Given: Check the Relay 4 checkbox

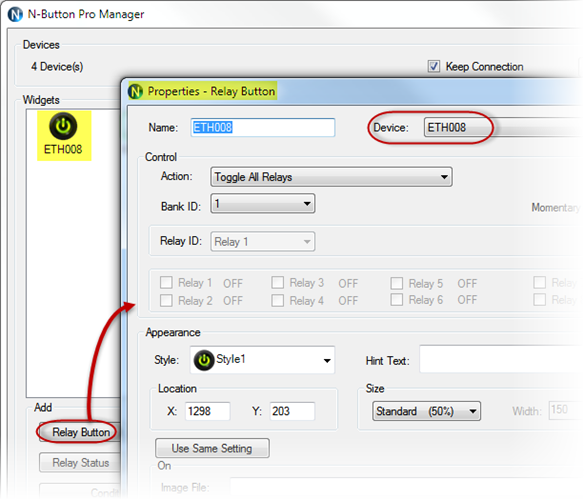Looking at the screenshot, I should (277, 300).
